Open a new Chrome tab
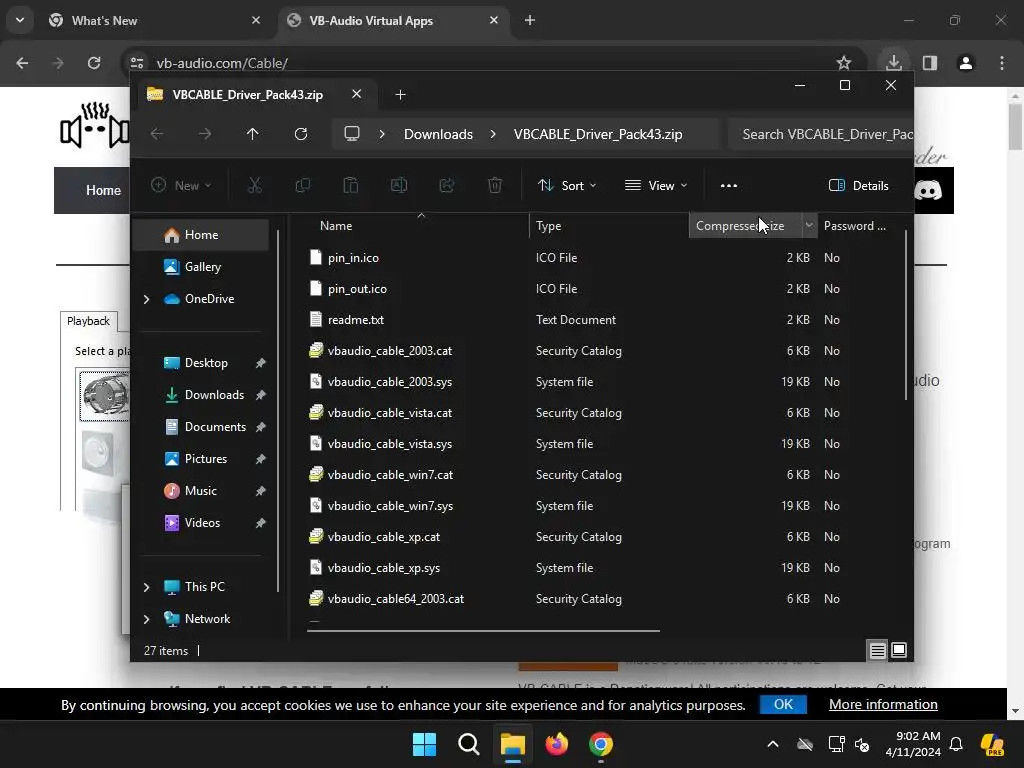 530,20
